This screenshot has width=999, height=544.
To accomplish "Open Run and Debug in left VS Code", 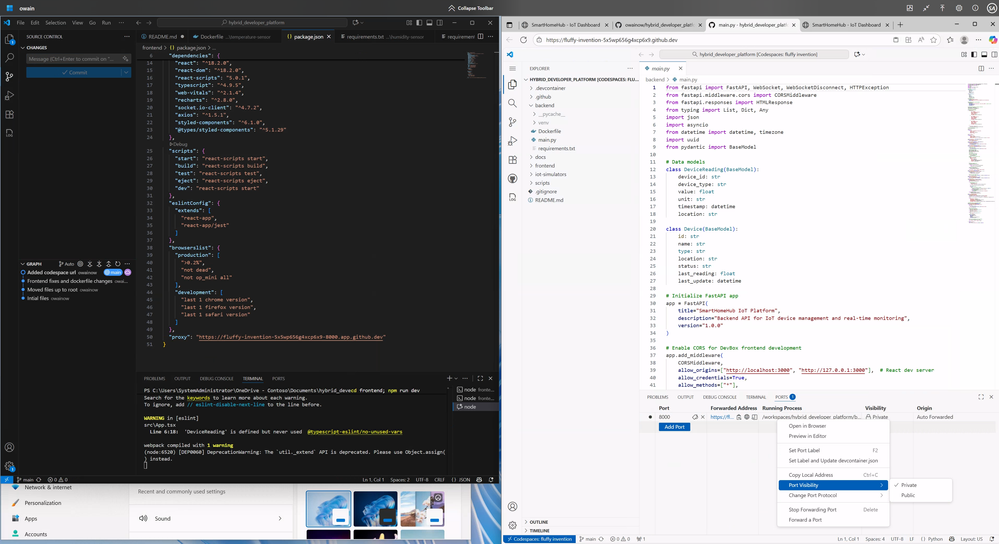I will pos(10,95).
